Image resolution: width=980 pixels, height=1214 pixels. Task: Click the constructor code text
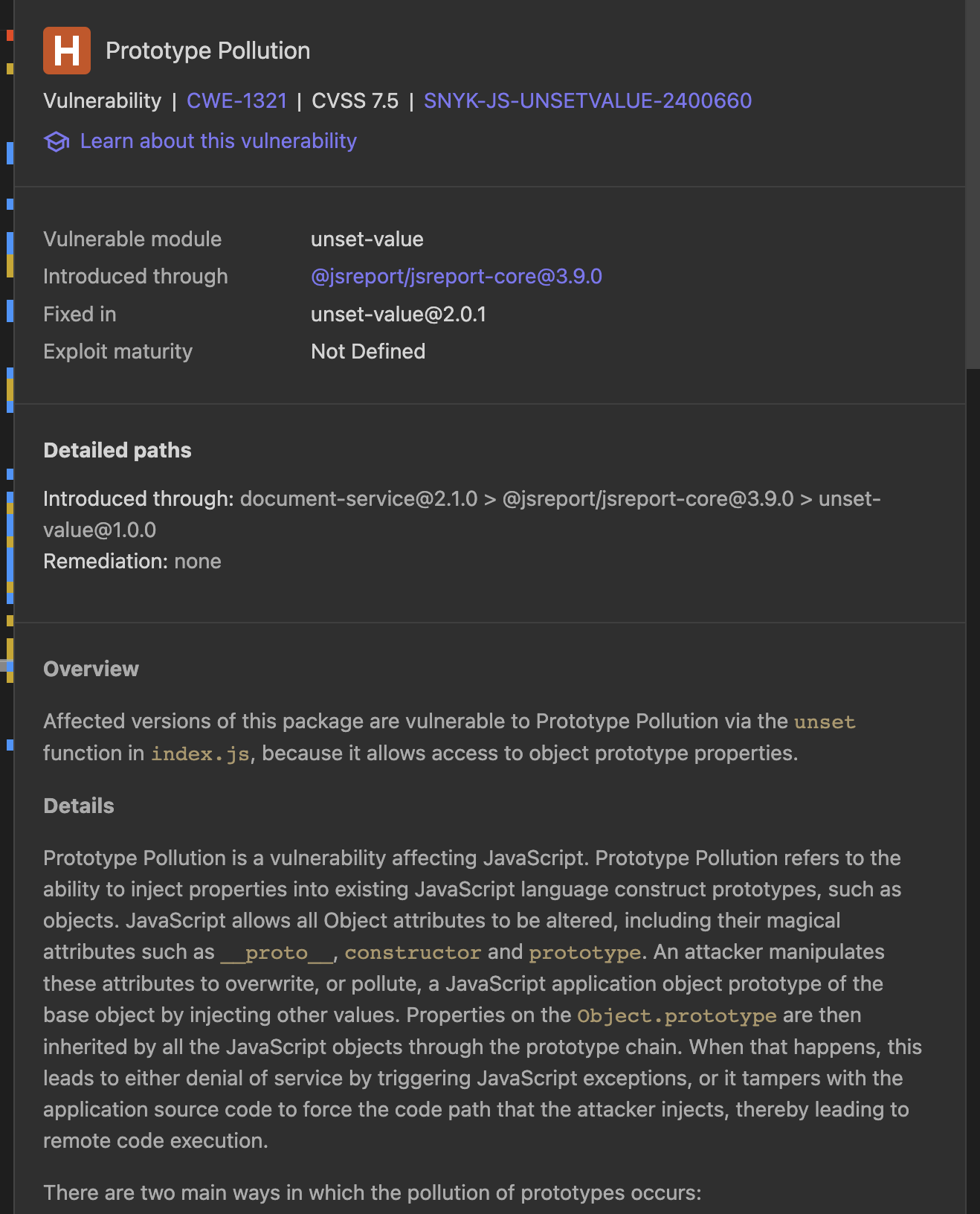pos(413,952)
